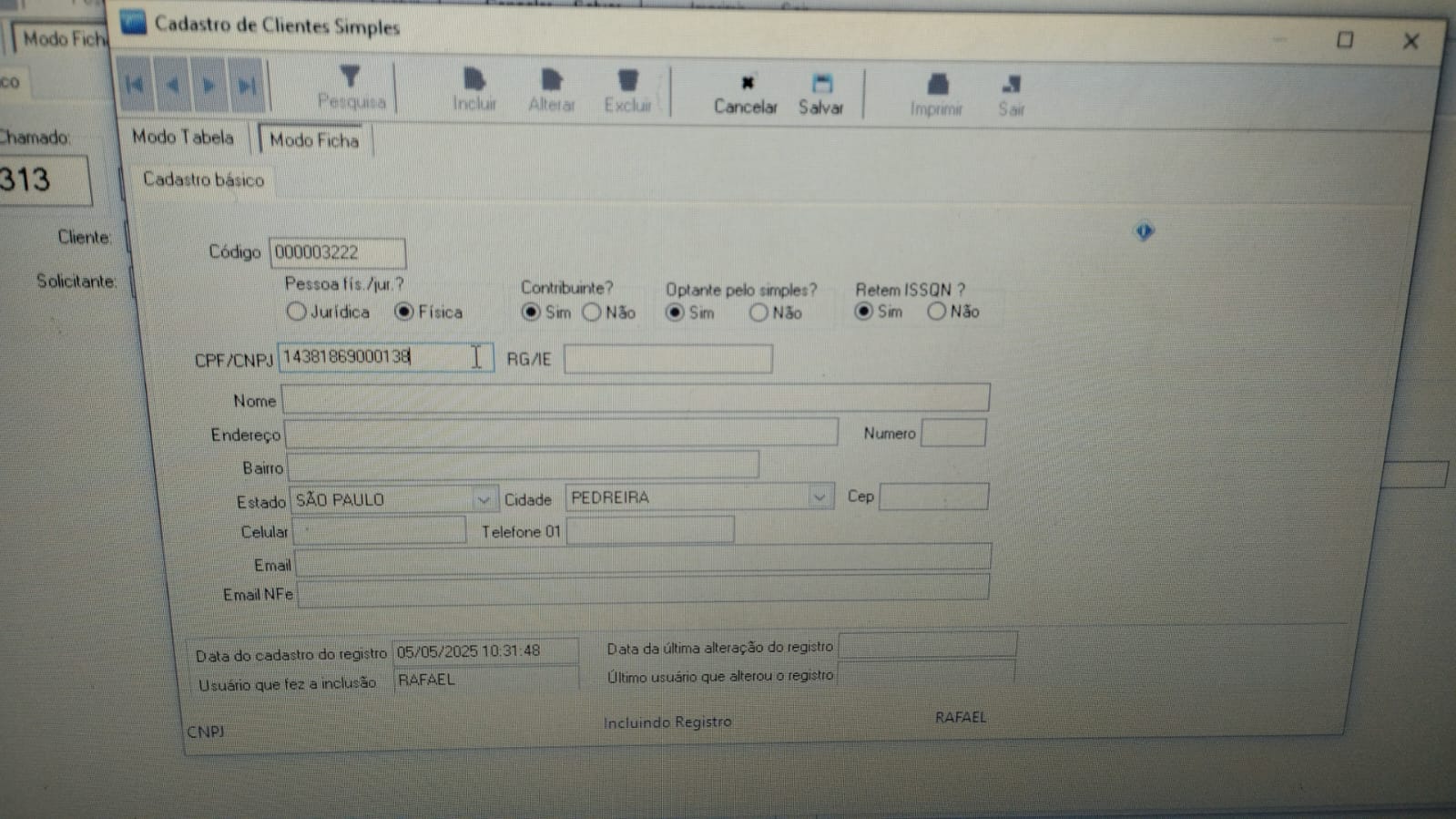Select the Jurídica radio button
Viewport: 1456px width, 819px height.
pyautogui.click(x=296, y=312)
